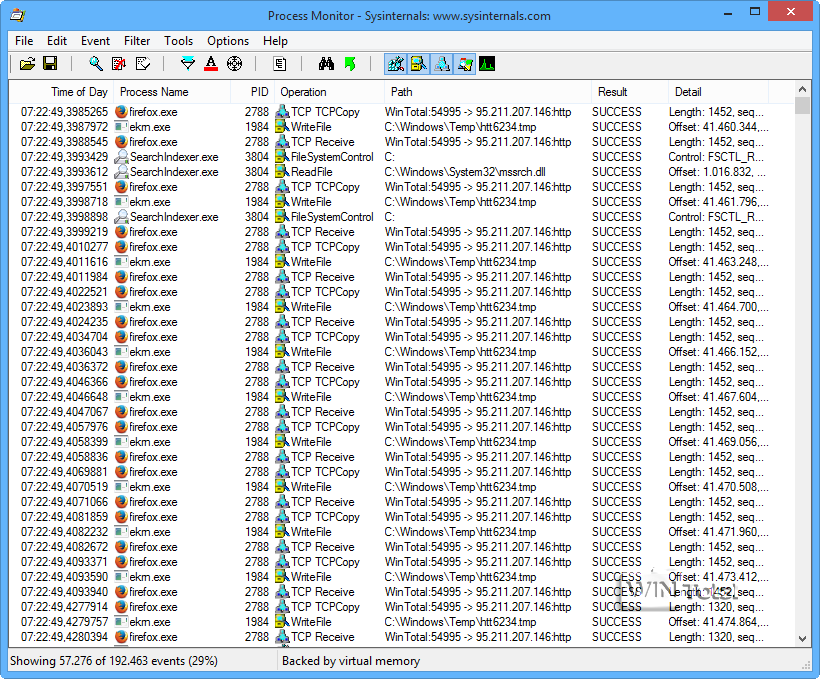Jump to object with the green arrow icon

[350, 64]
